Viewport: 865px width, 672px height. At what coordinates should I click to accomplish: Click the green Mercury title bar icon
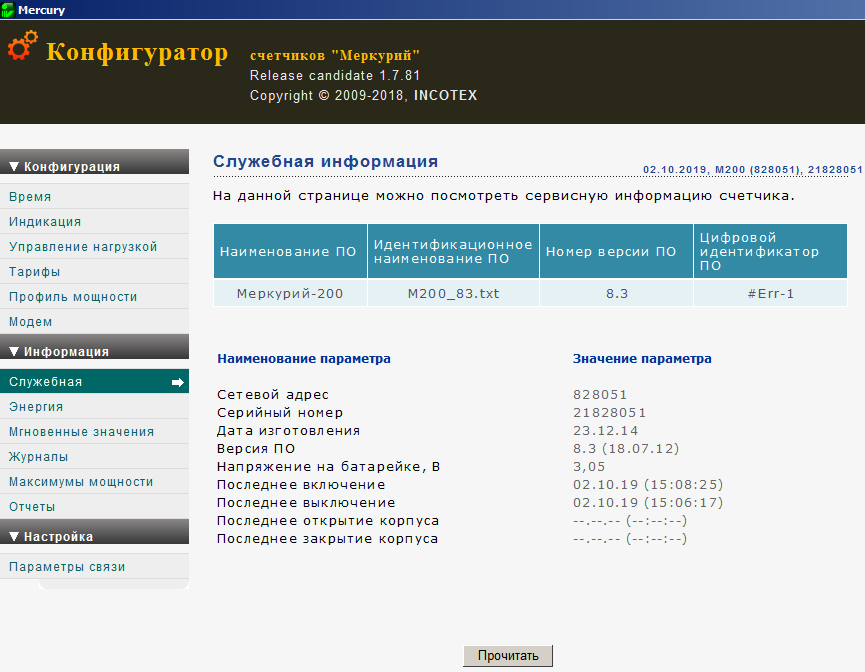tap(8, 10)
